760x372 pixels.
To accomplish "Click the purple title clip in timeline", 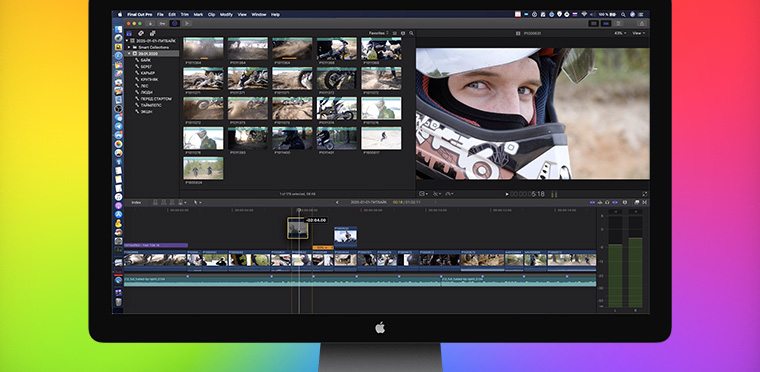I will click(x=156, y=245).
